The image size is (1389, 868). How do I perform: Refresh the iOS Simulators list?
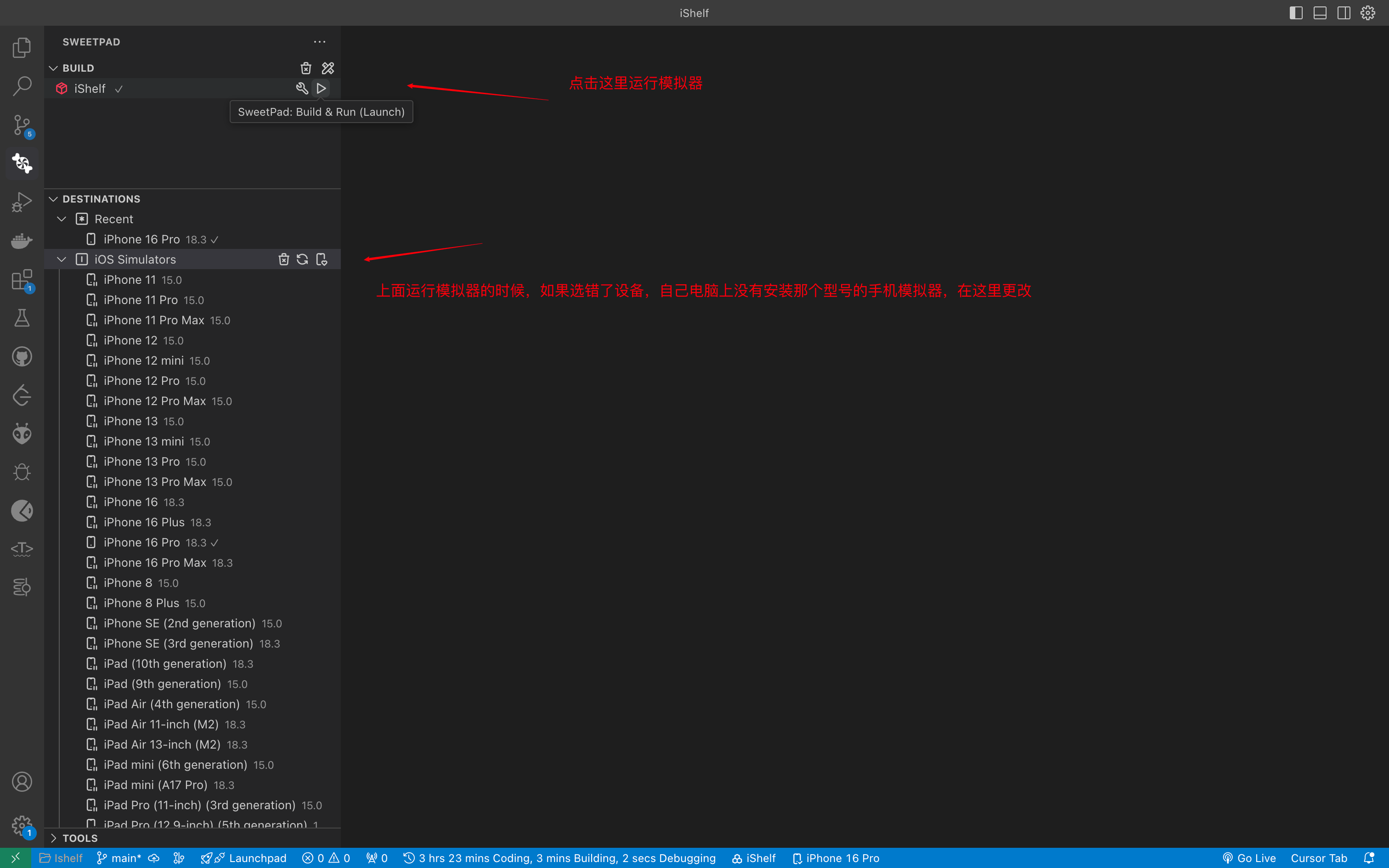303,259
